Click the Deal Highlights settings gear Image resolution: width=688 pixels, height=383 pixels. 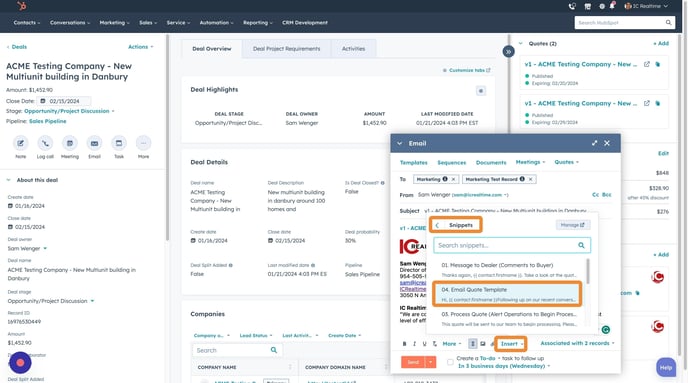click(481, 91)
